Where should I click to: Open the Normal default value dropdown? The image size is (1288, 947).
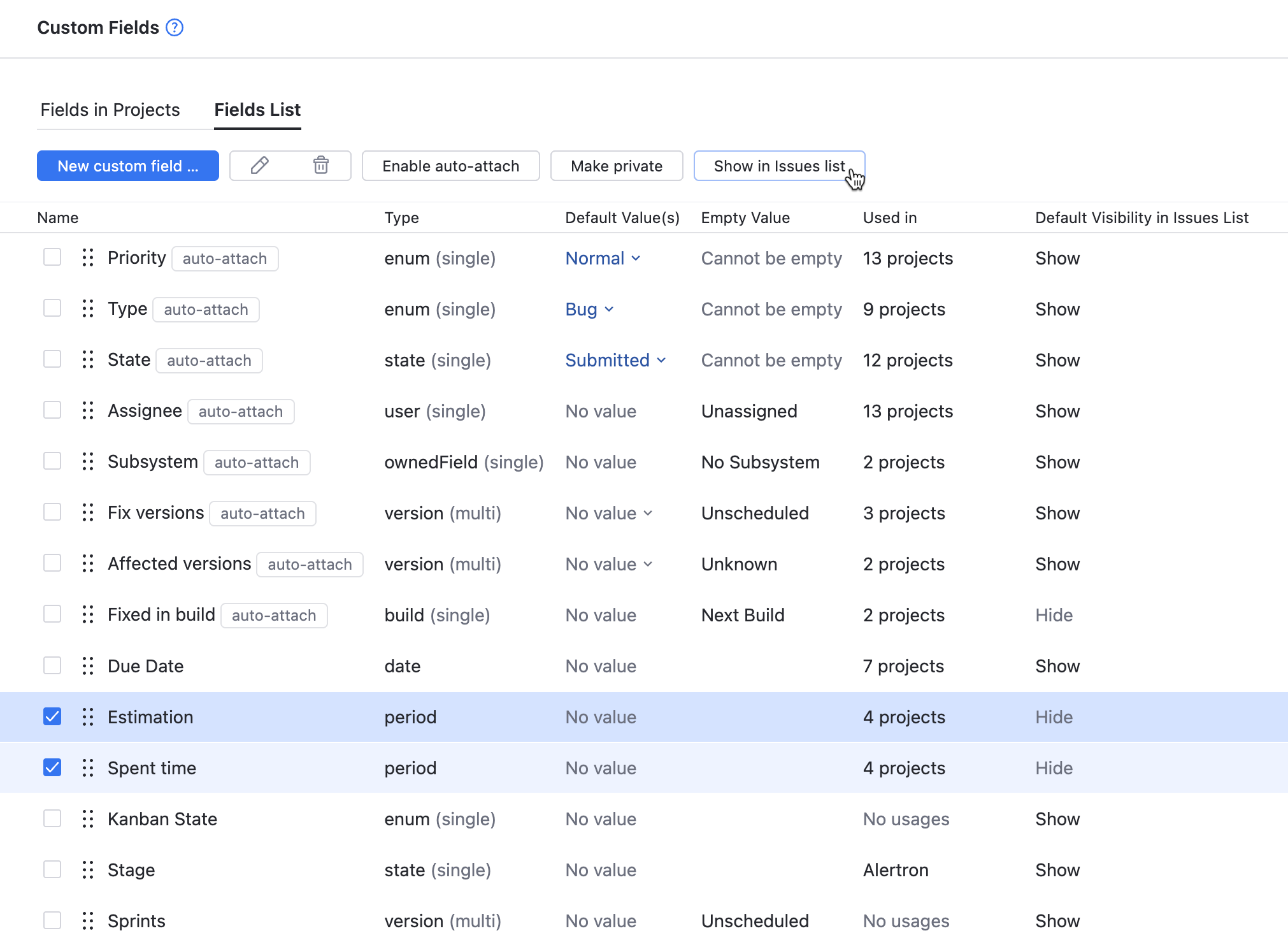click(x=602, y=258)
